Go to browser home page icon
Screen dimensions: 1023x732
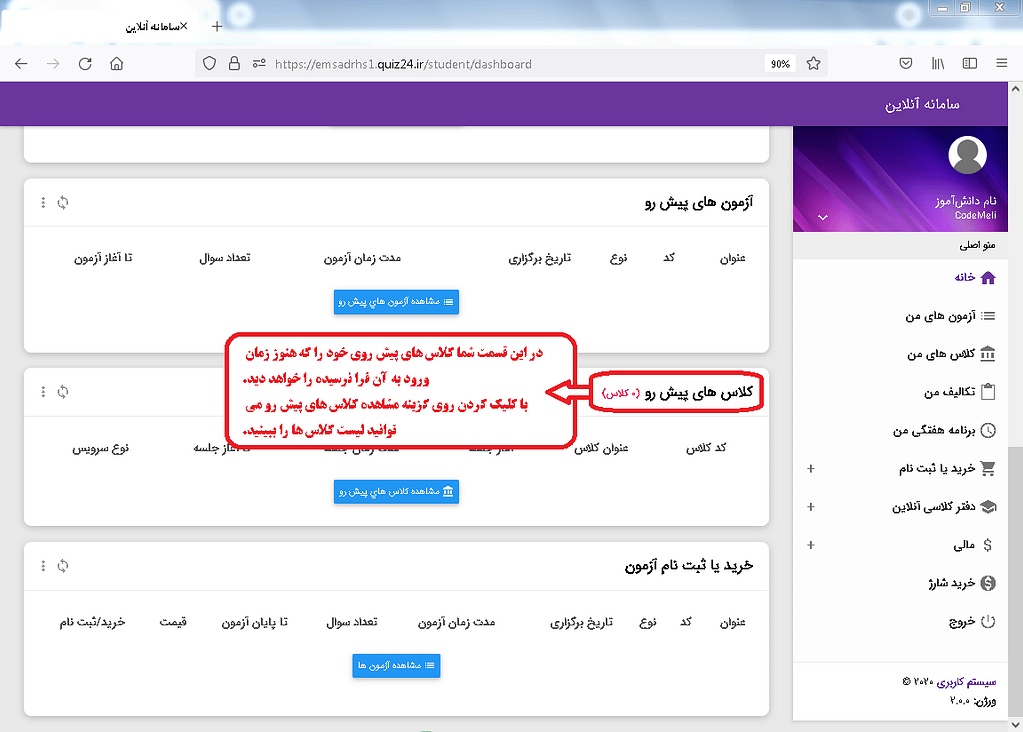[117, 64]
